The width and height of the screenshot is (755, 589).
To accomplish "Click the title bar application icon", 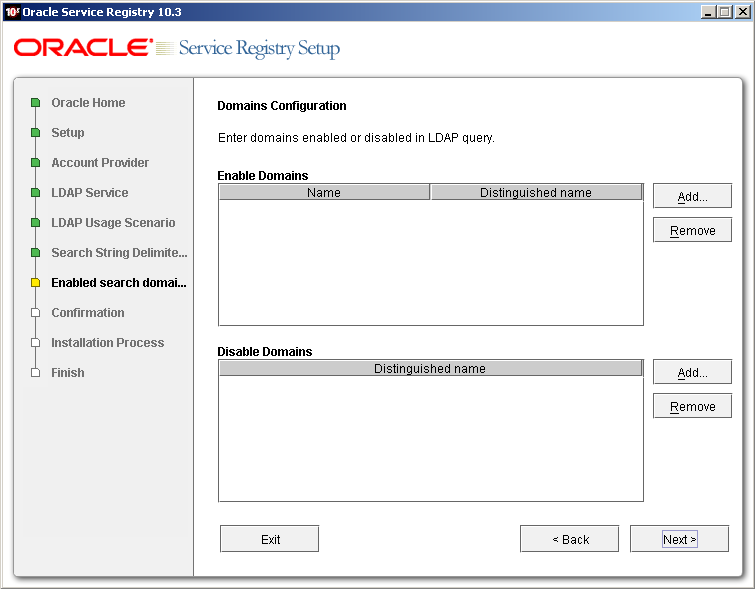I will [12, 12].
